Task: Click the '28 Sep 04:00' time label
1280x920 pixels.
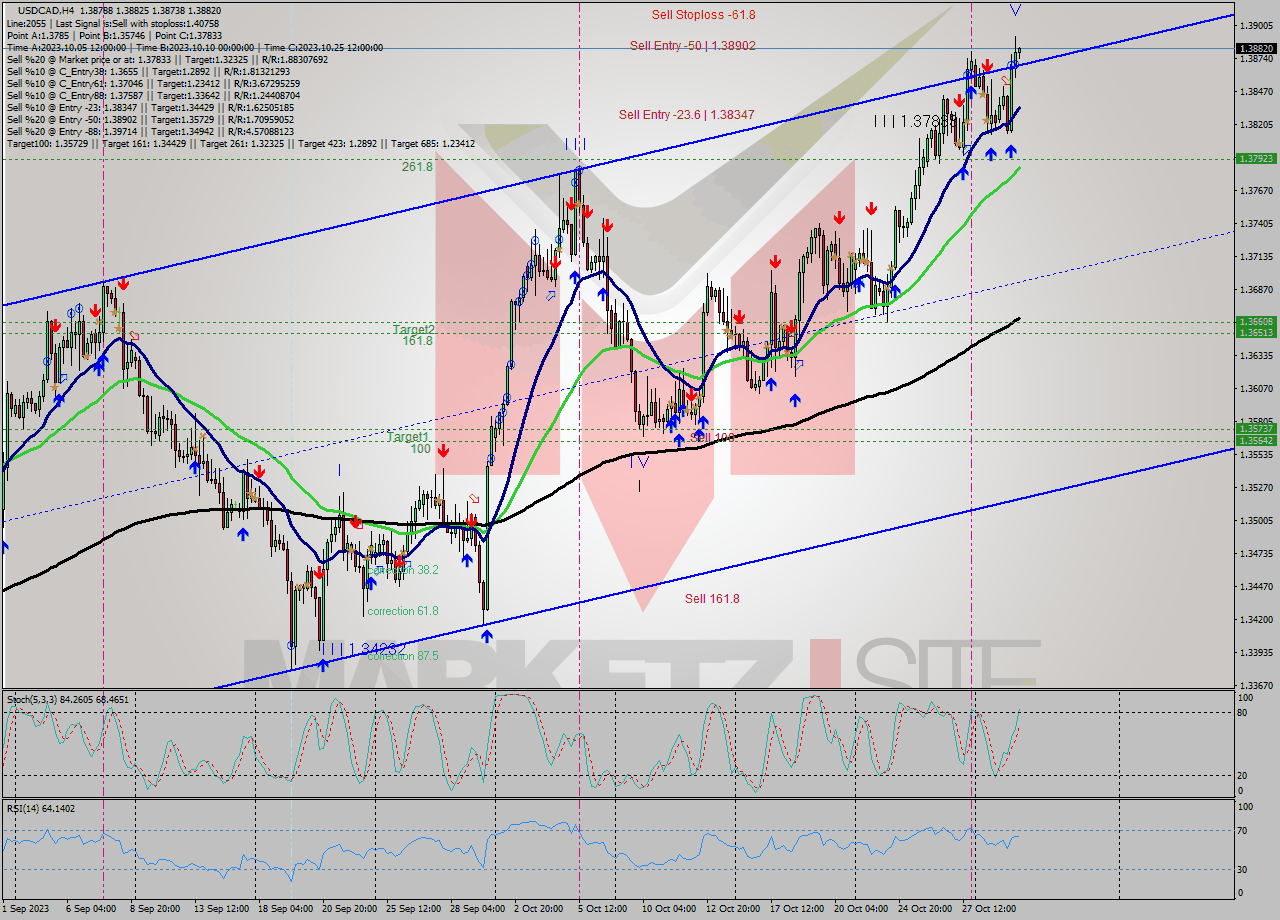Action: click(476, 909)
